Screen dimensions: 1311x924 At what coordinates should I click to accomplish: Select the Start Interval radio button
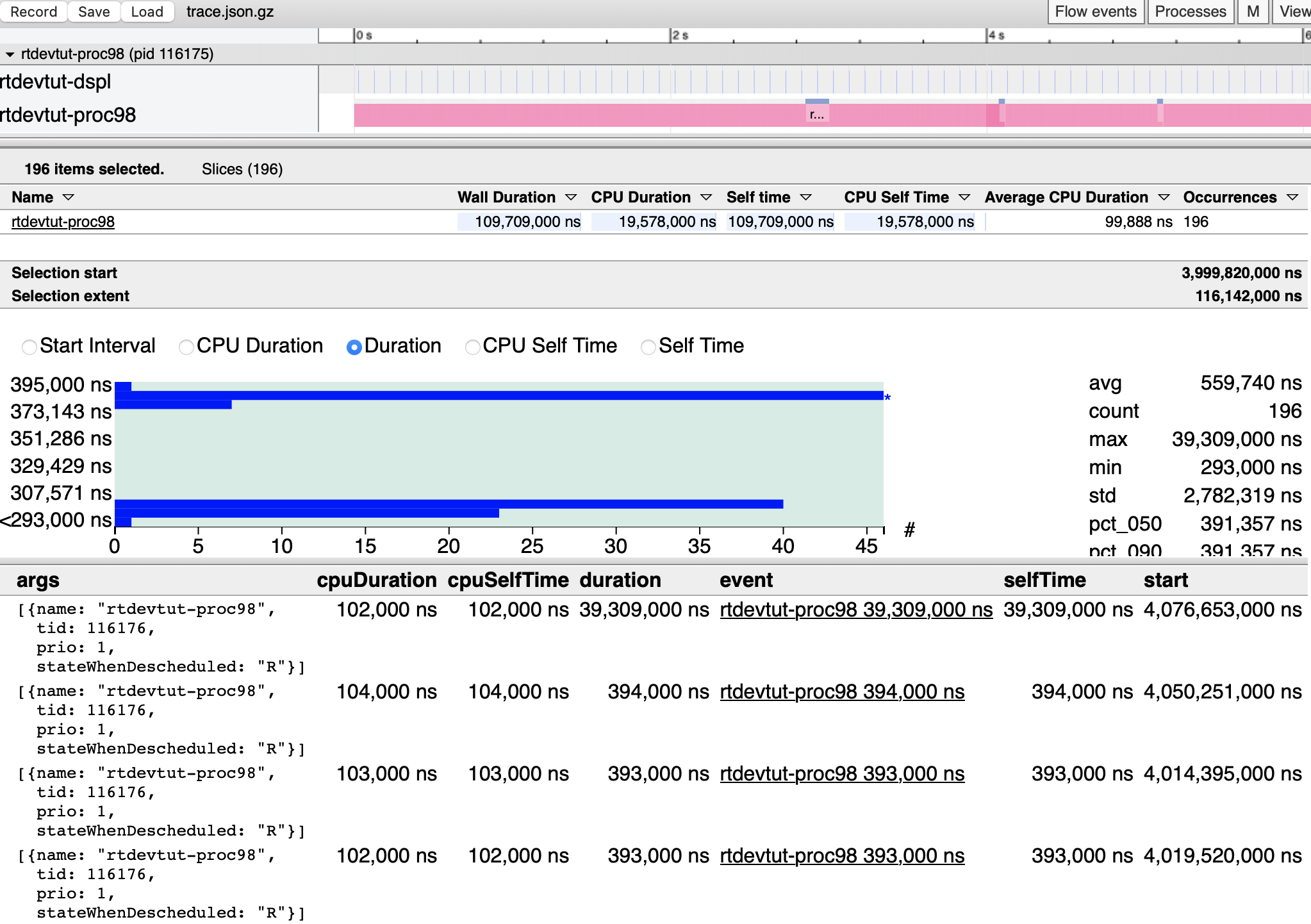click(x=29, y=347)
